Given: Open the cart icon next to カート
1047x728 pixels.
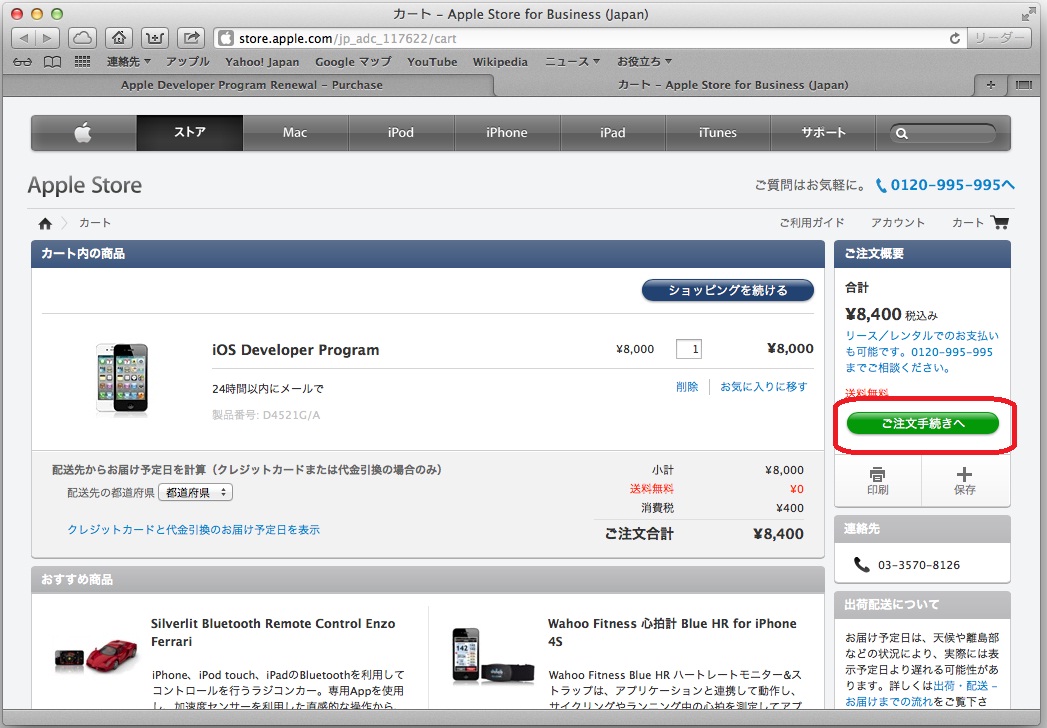Looking at the screenshot, I should tap(999, 222).
